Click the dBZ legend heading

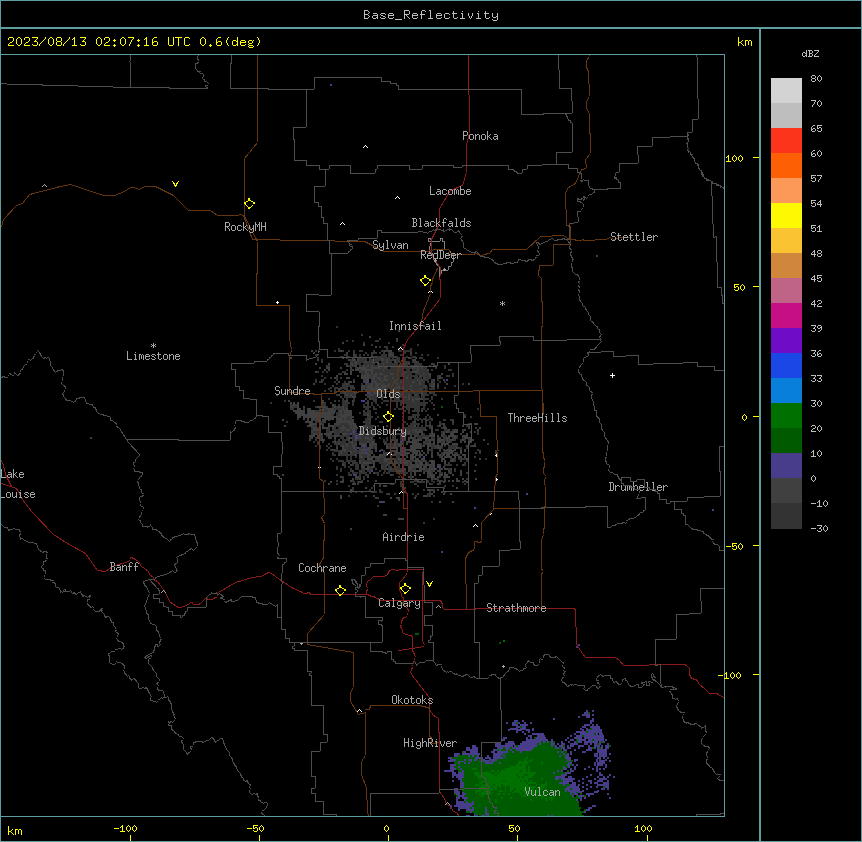[x=810, y=53]
